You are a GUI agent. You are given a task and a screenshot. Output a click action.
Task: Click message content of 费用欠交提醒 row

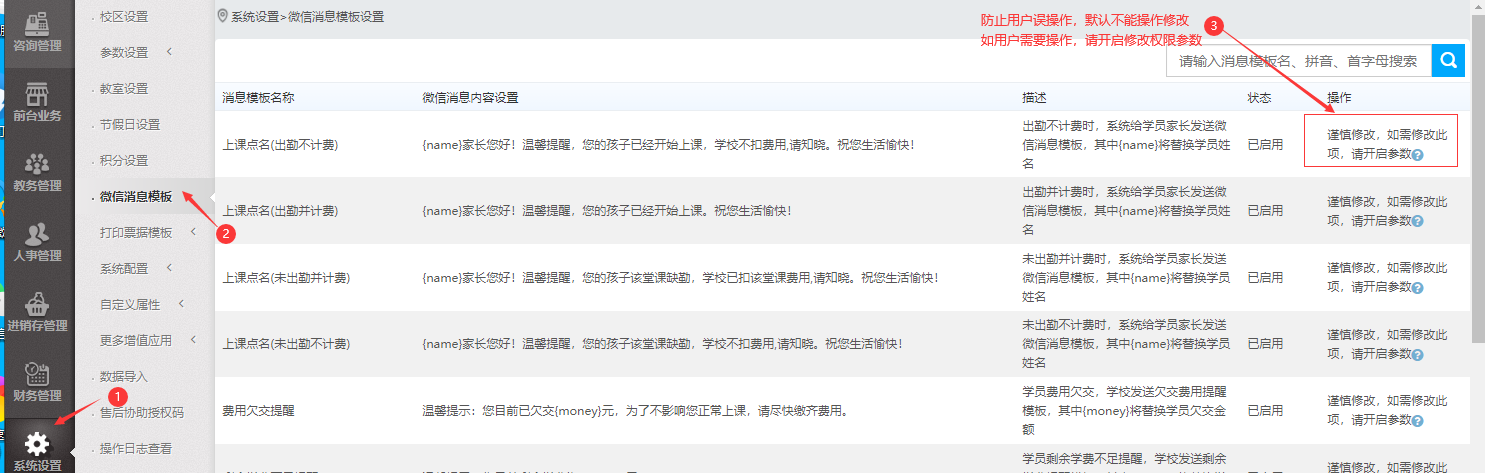(635, 411)
